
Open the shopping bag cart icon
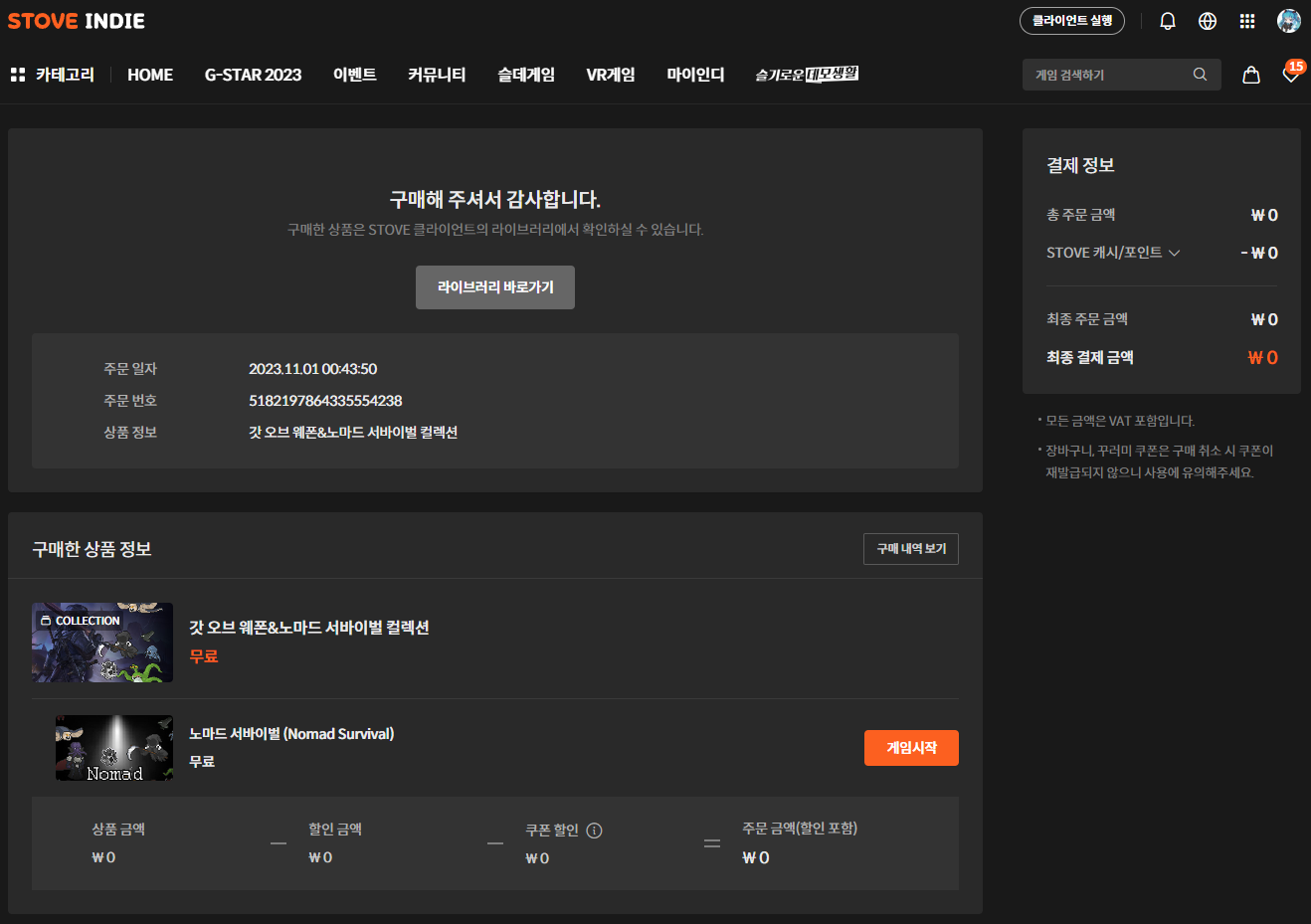(1251, 75)
